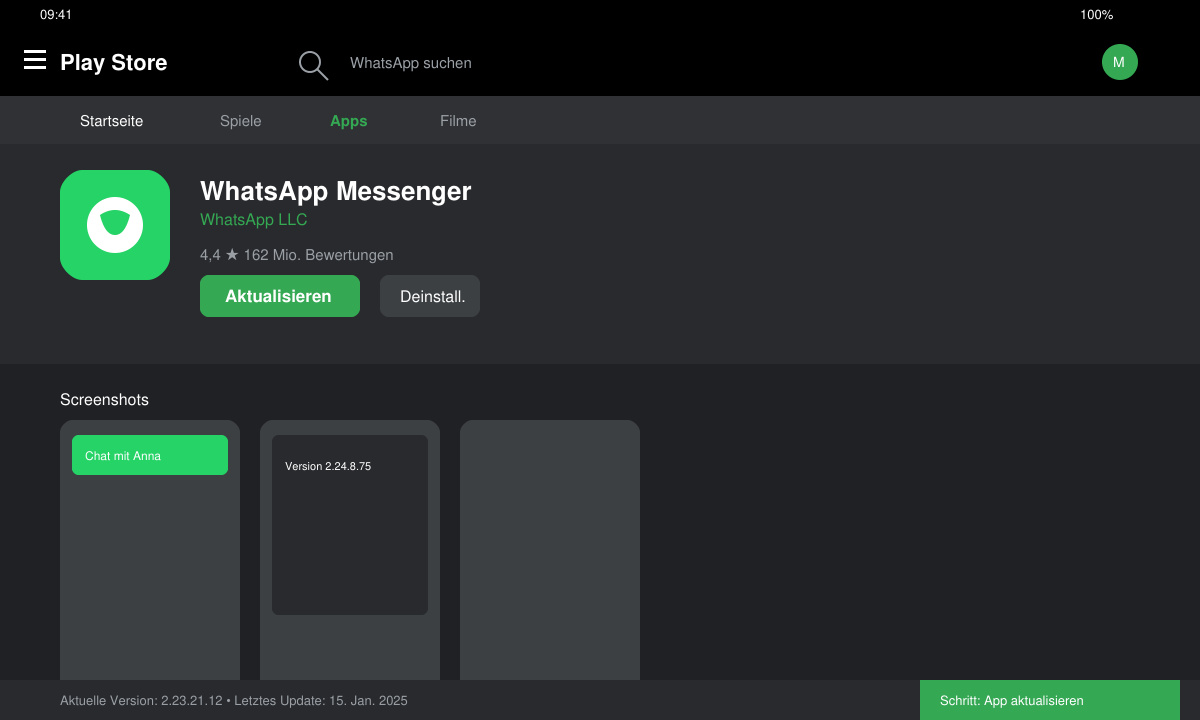Tap the Aktualisieren button
The height and width of the screenshot is (720, 1200).
click(280, 296)
